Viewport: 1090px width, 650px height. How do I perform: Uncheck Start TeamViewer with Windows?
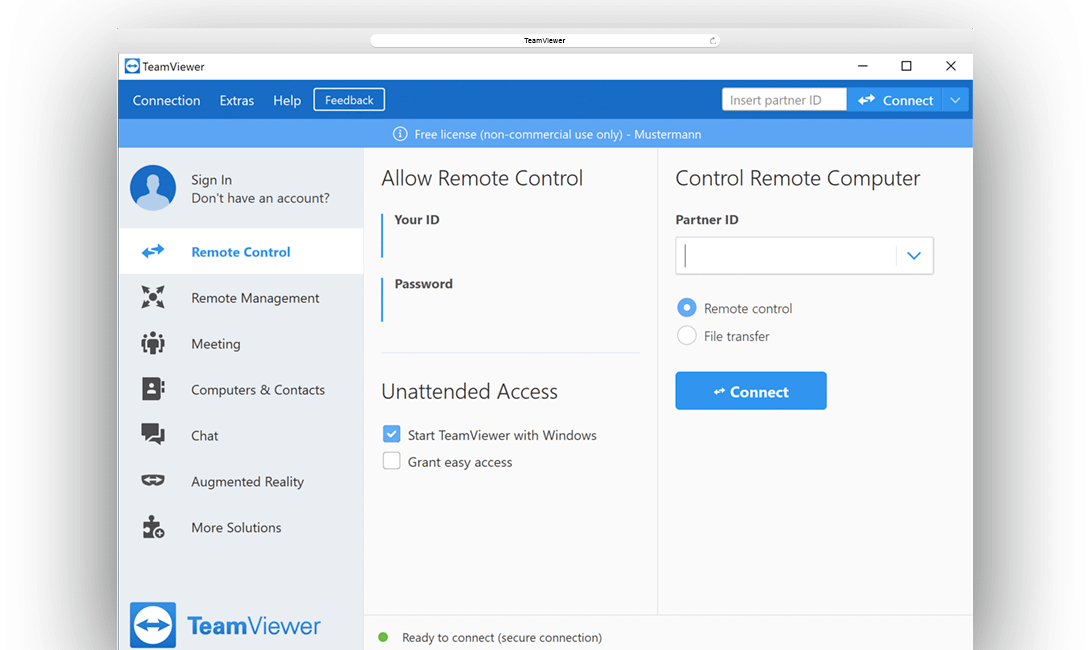[391, 434]
